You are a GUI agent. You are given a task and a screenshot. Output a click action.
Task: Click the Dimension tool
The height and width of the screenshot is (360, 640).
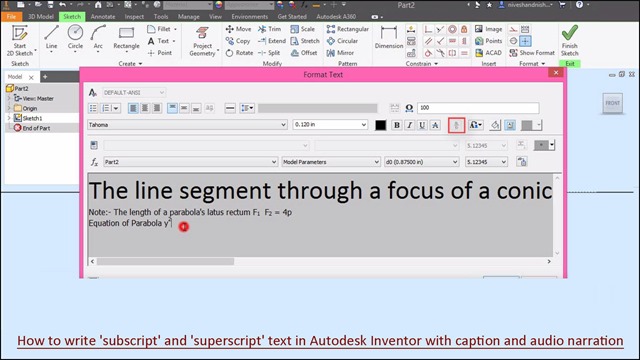(389, 38)
